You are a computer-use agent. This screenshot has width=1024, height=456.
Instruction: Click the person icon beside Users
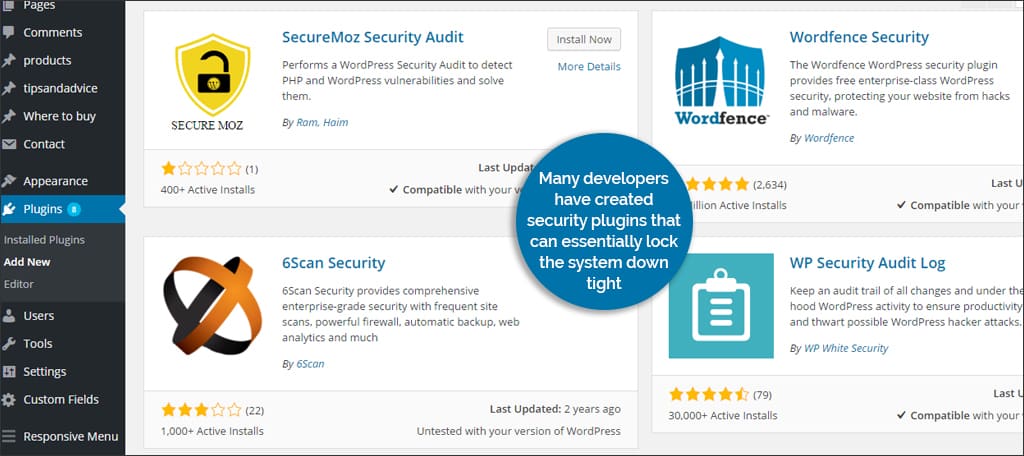[8, 316]
